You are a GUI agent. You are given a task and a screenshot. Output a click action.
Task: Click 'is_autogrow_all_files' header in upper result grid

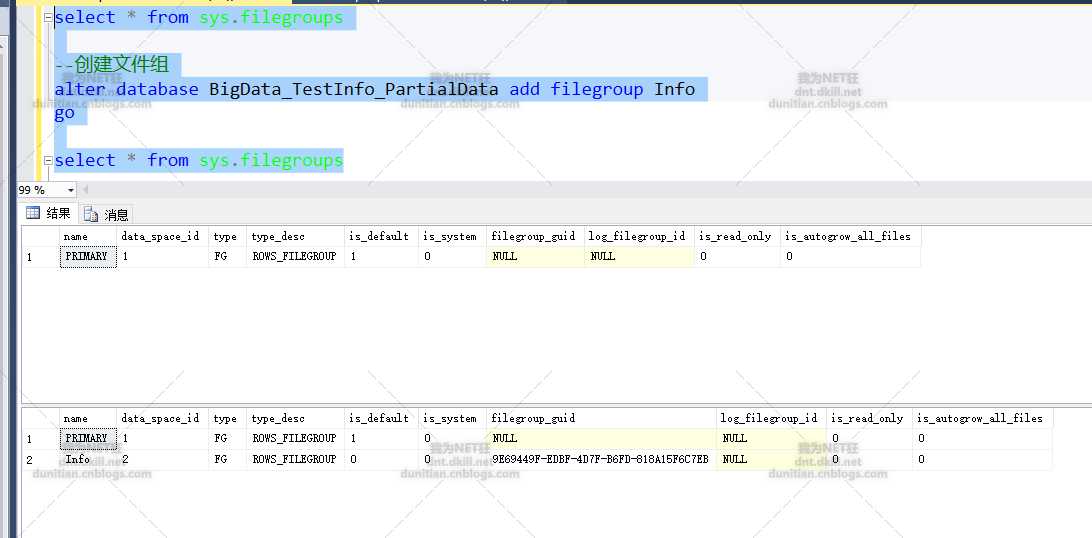pyautogui.click(x=850, y=236)
